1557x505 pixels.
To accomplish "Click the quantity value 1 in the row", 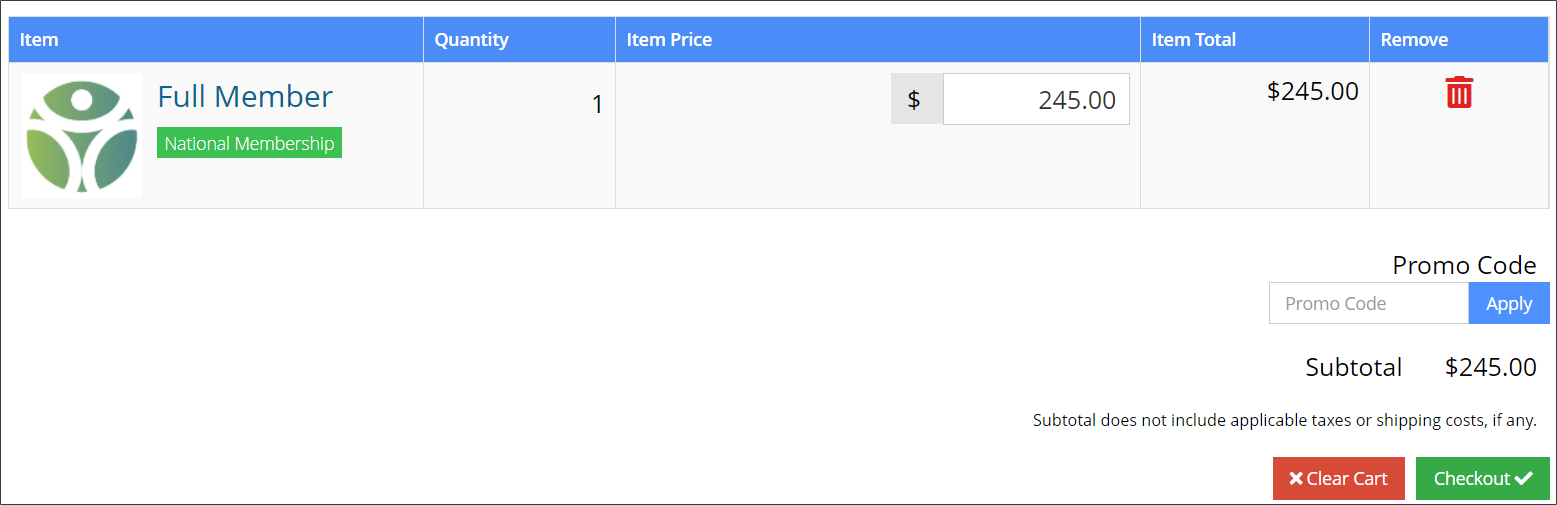I will (x=597, y=104).
